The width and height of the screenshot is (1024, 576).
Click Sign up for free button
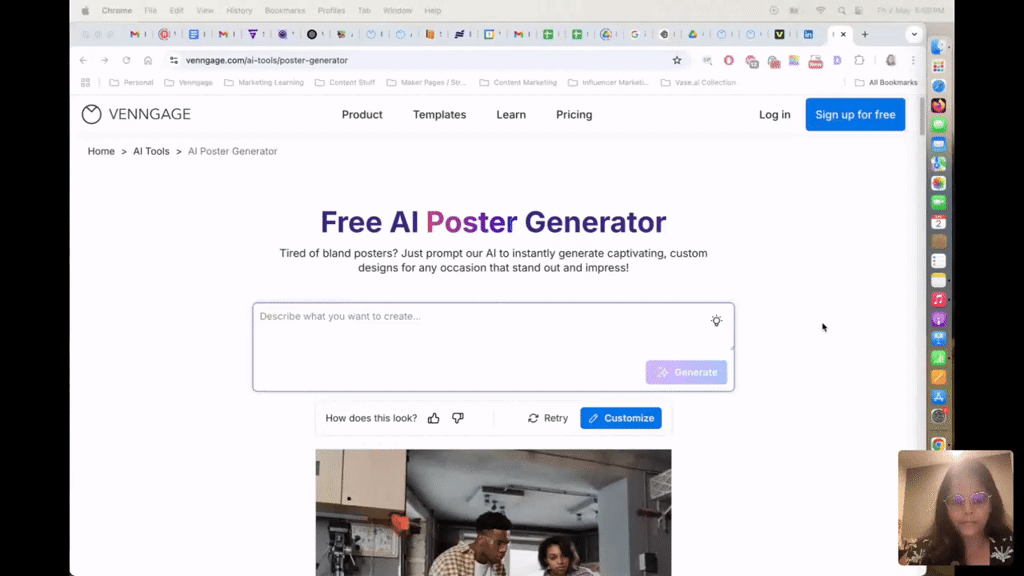(855, 114)
